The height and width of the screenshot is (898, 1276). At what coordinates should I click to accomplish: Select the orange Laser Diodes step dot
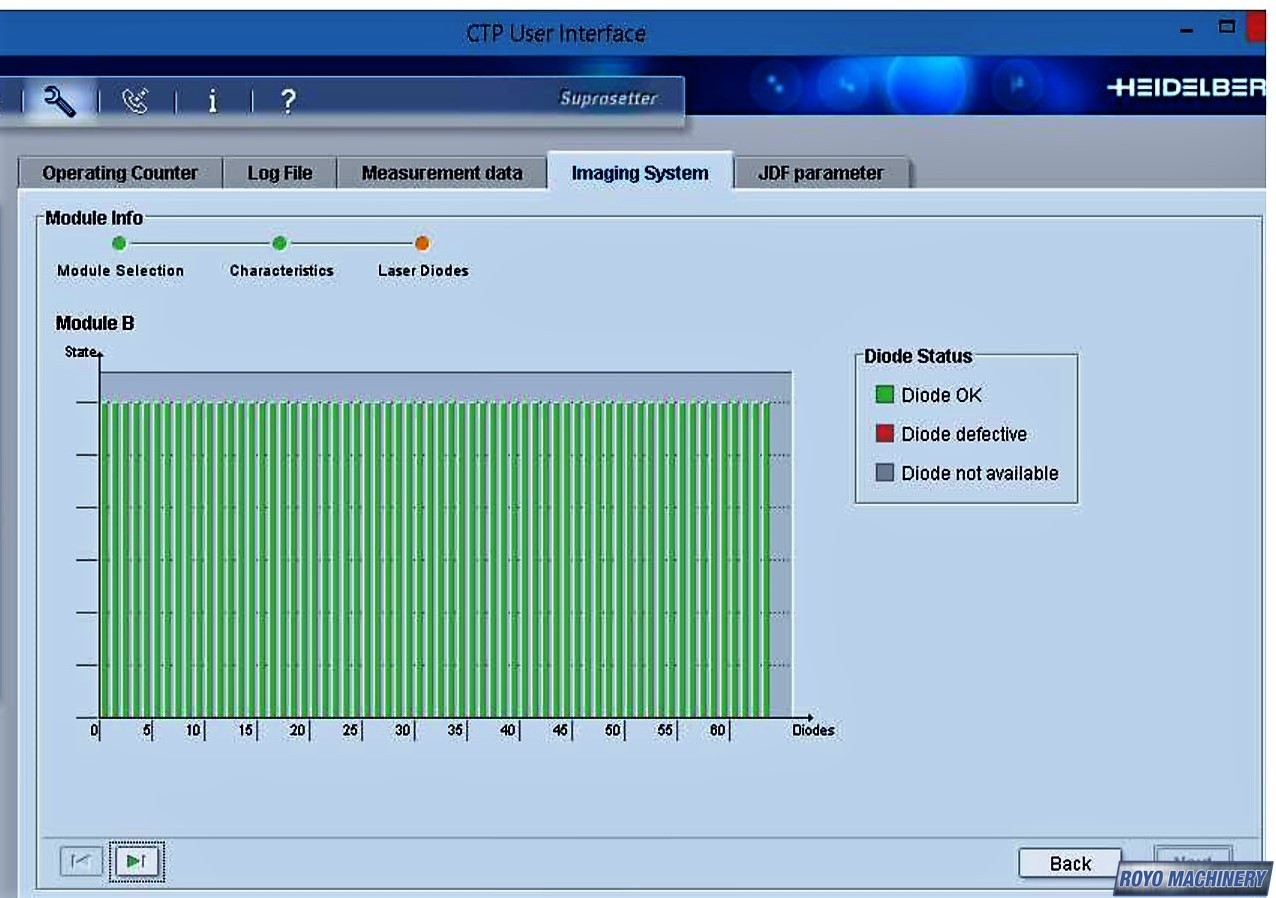(x=422, y=243)
